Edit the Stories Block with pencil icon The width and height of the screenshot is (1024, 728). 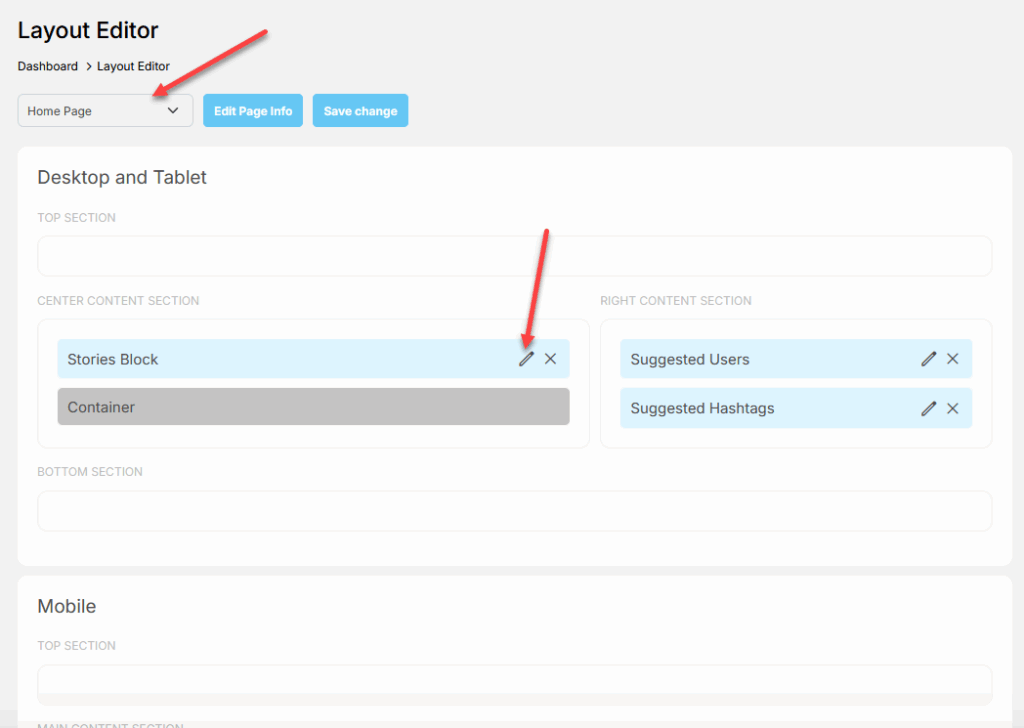[x=526, y=359]
